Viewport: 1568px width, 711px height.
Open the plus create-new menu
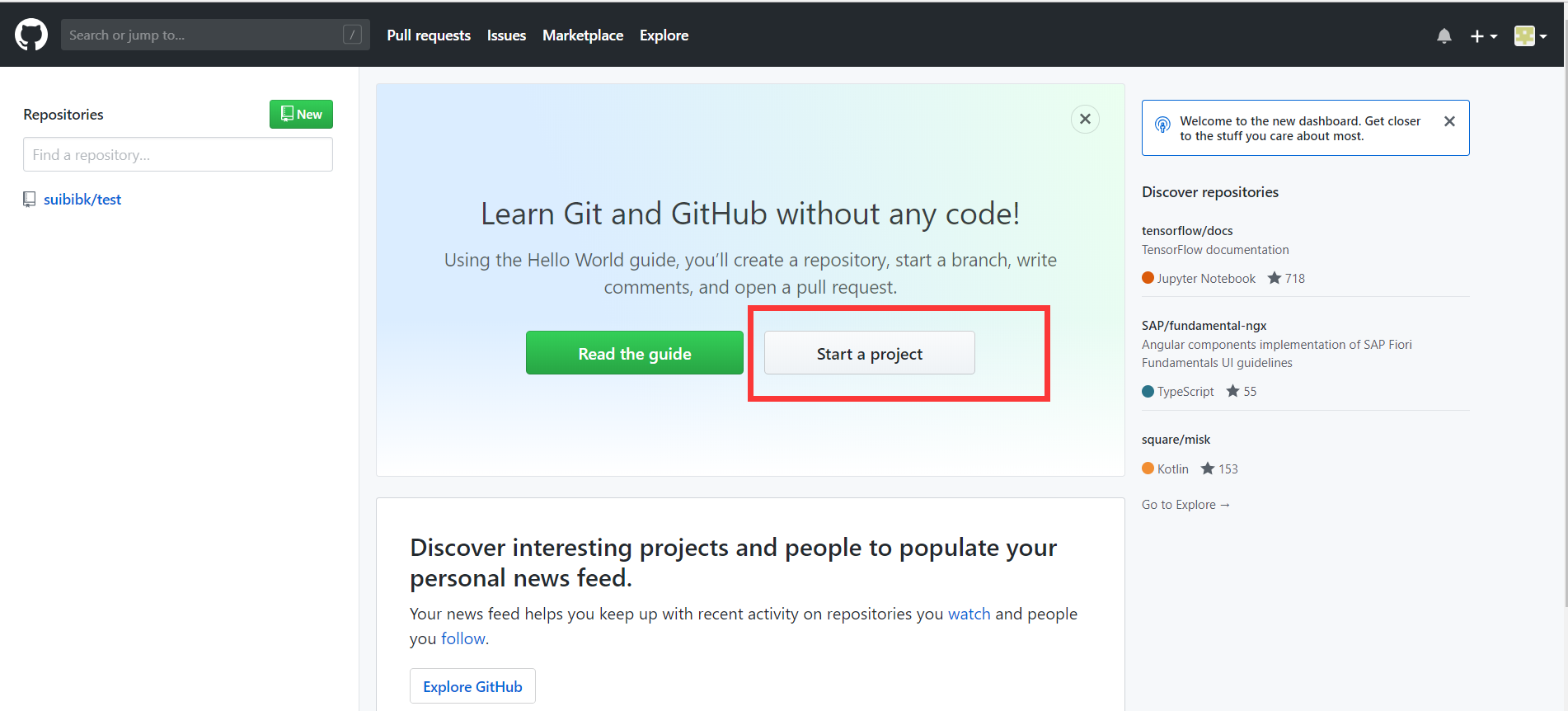pyautogui.click(x=1483, y=35)
